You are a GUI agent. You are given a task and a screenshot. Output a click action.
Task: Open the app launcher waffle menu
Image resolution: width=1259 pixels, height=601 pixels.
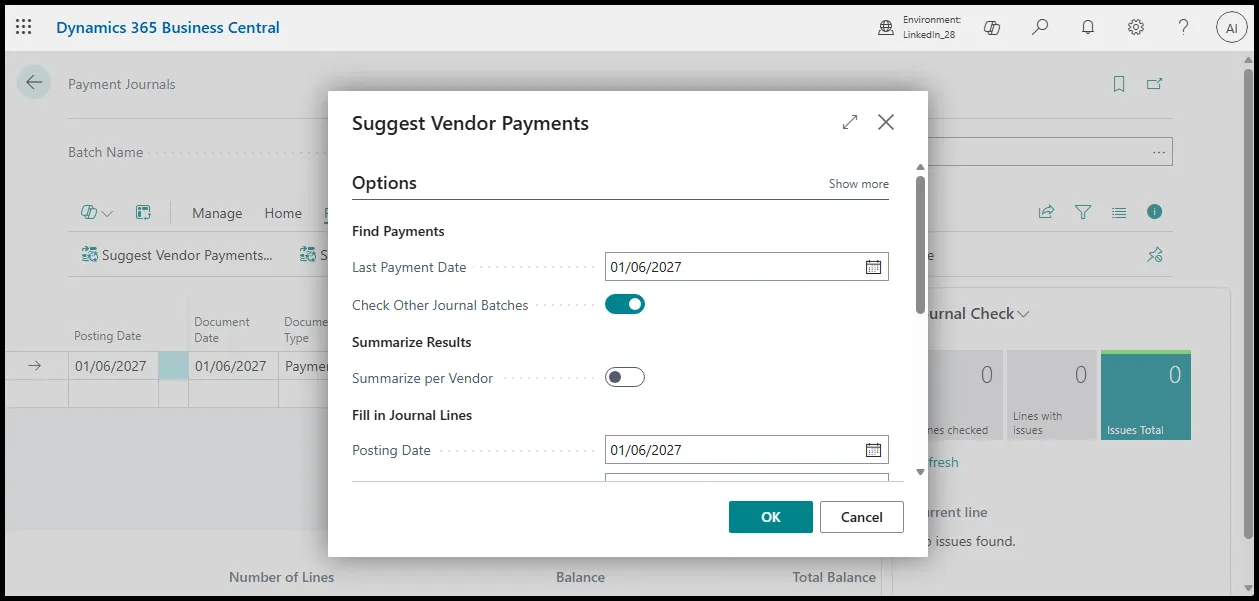[24, 28]
